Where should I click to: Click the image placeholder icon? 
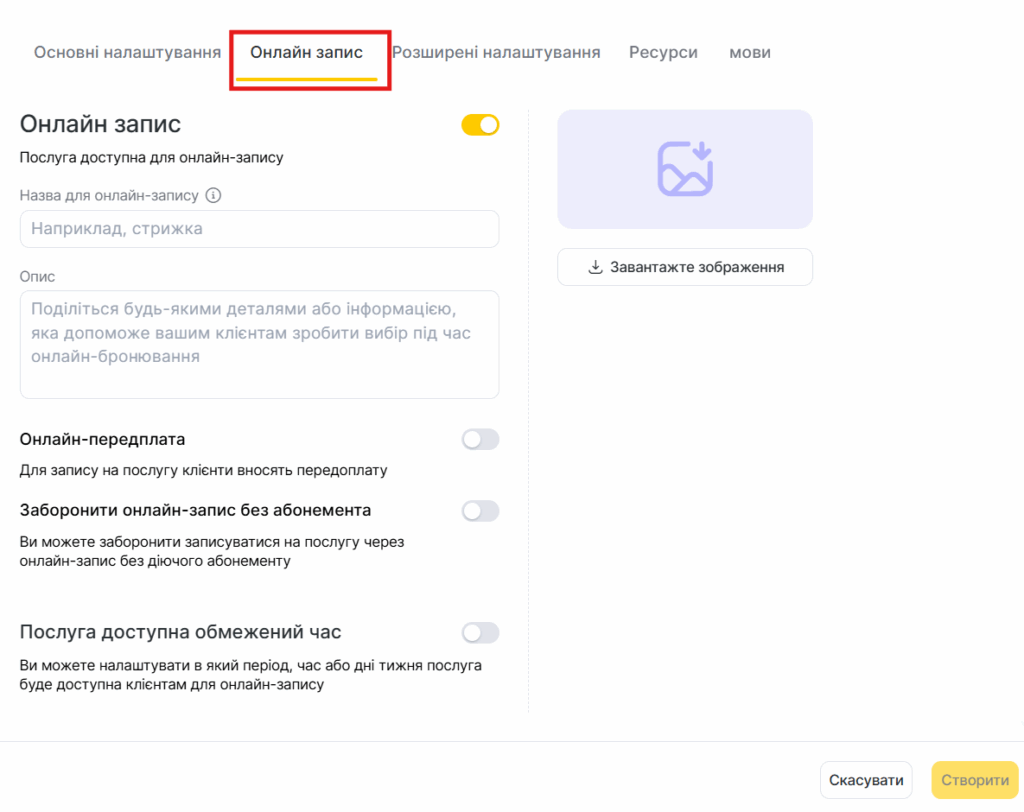pos(685,168)
